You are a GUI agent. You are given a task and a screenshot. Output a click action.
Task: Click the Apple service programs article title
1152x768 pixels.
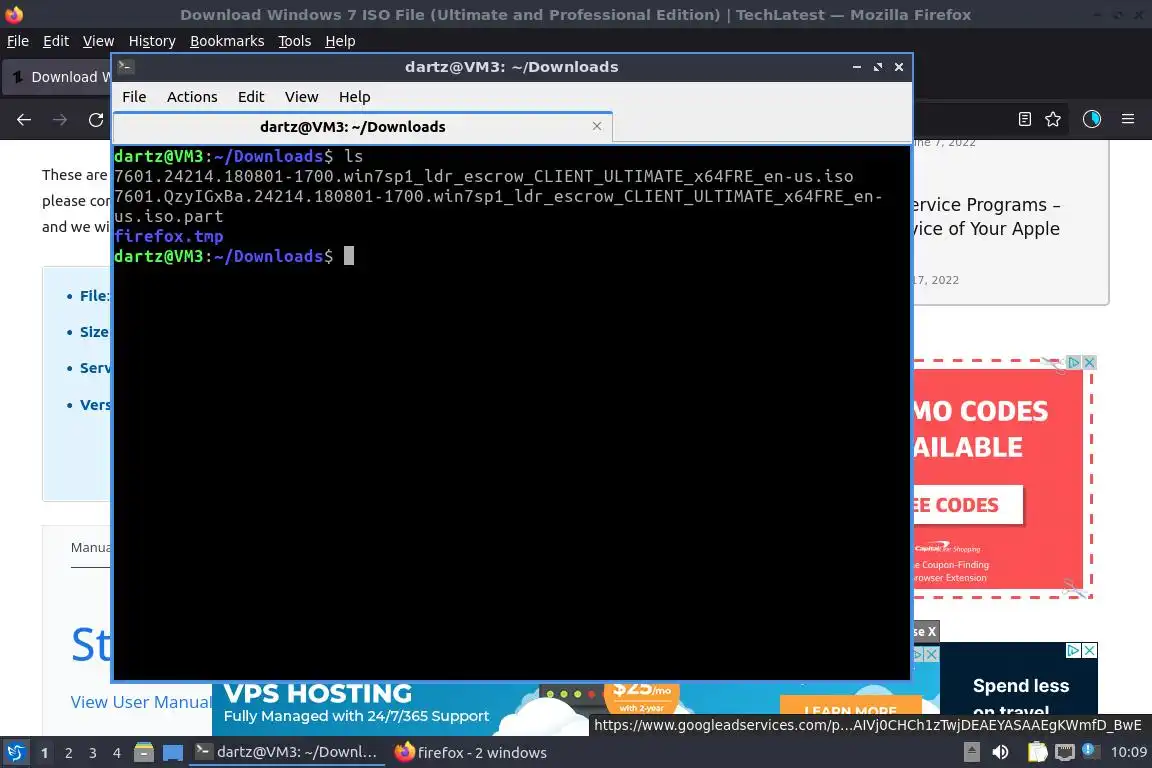click(x=985, y=217)
